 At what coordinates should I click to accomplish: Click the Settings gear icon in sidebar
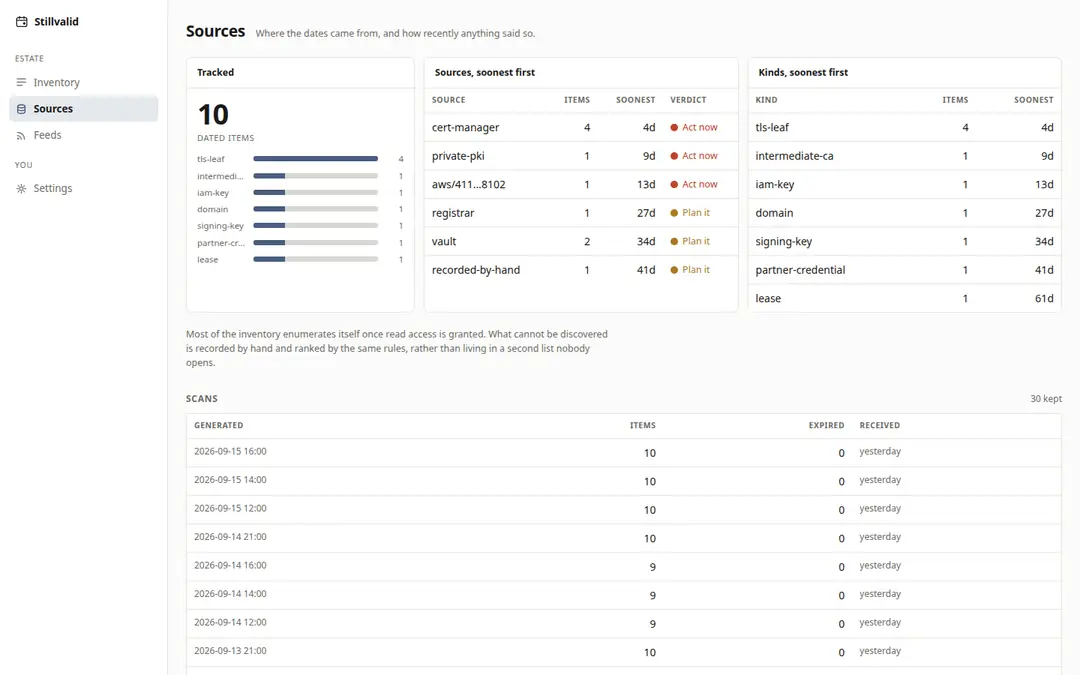coord(21,189)
